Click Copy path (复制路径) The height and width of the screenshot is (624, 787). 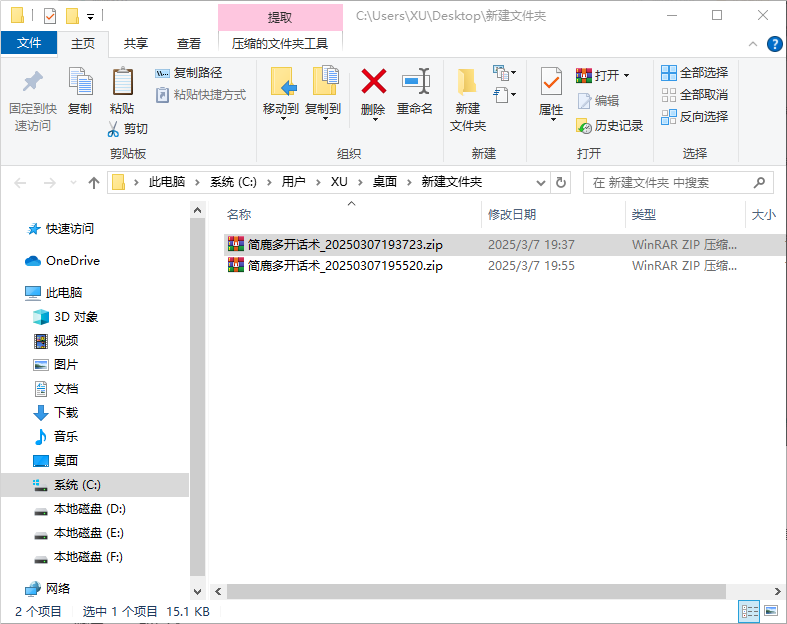coord(189,73)
